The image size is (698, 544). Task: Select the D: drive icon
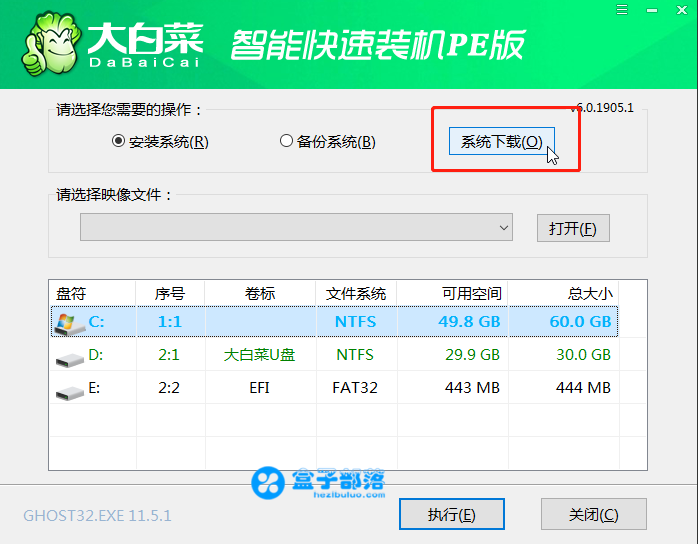(70, 359)
